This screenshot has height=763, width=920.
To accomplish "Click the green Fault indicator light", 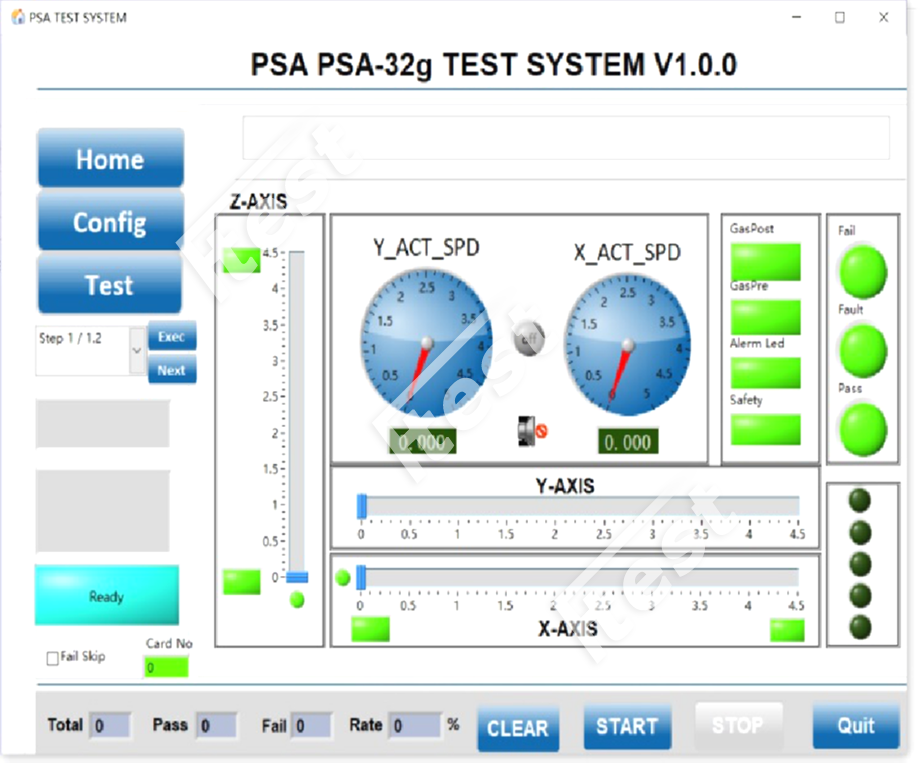I will click(861, 349).
